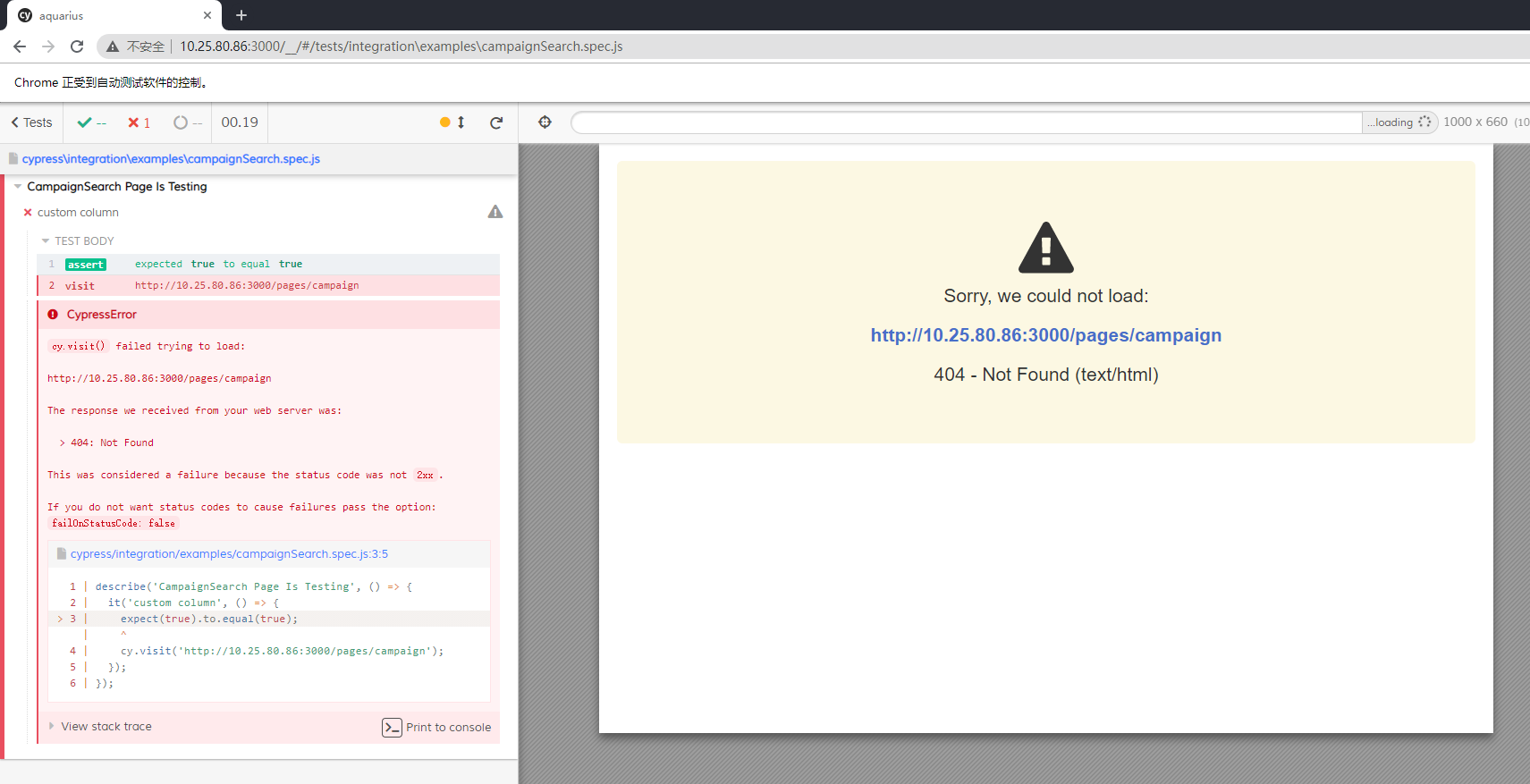
Task: Click the warning triangle on custom column test
Action: 495,212
